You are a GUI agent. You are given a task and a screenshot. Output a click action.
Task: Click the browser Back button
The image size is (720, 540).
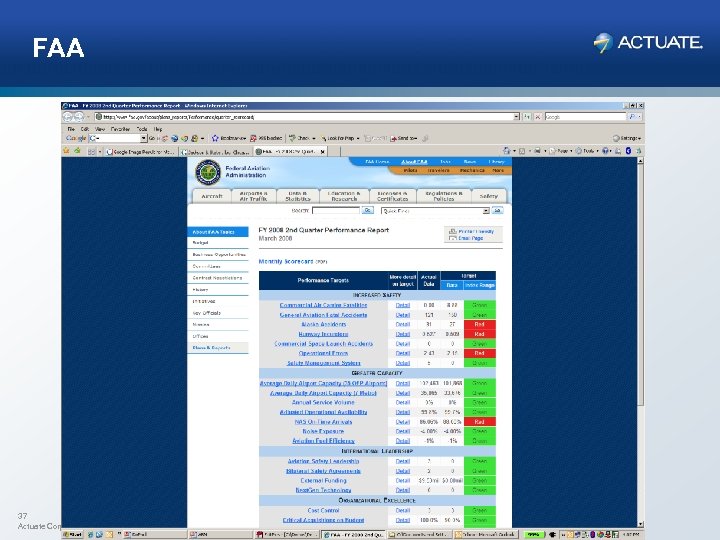click(68, 117)
